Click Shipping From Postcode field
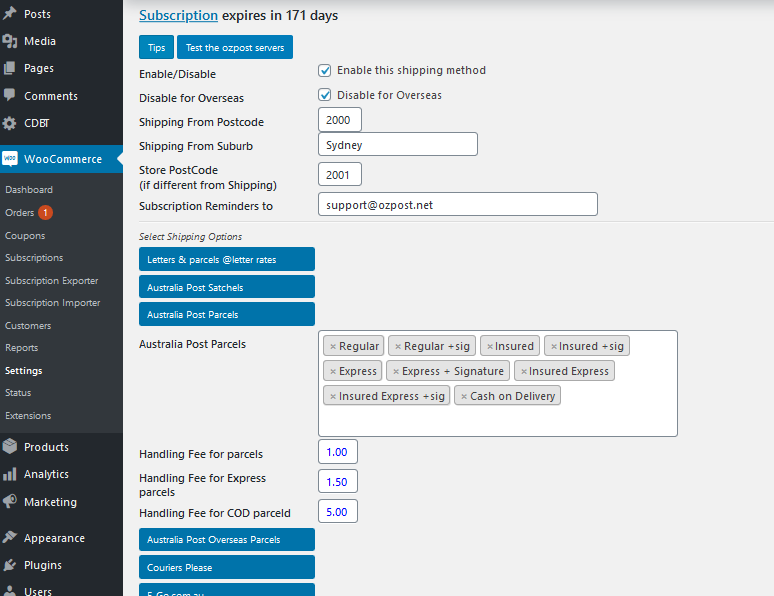This screenshot has height=596, width=774. pyautogui.click(x=340, y=119)
